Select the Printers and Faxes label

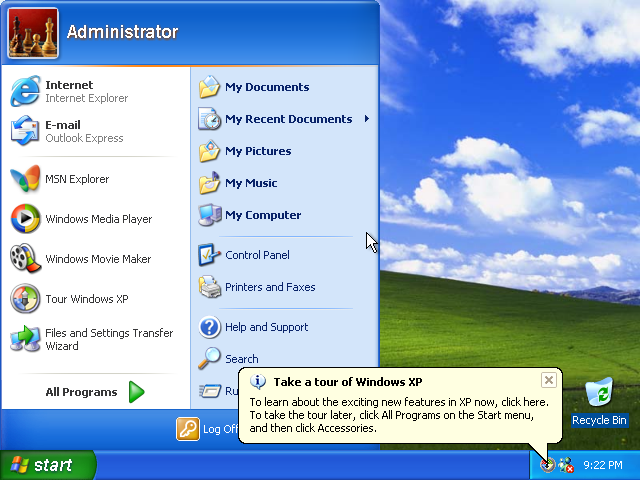pos(270,287)
